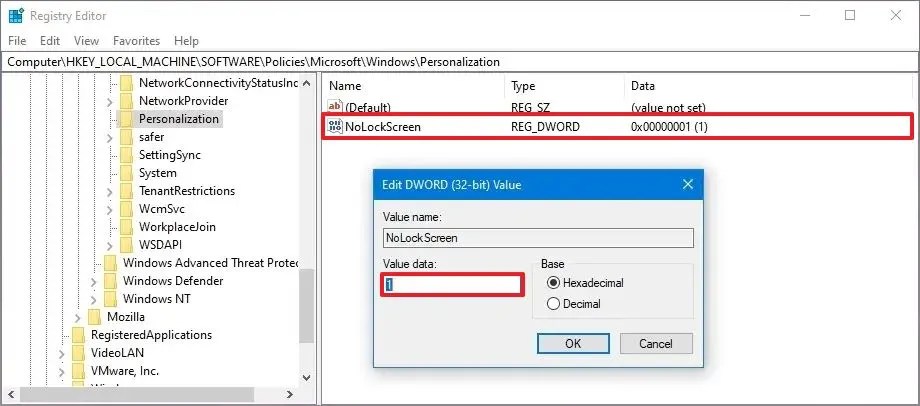The height and width of the screenshot is (406, 920).
Task: Click the Value data input field
Action: [x=452, y=285]
